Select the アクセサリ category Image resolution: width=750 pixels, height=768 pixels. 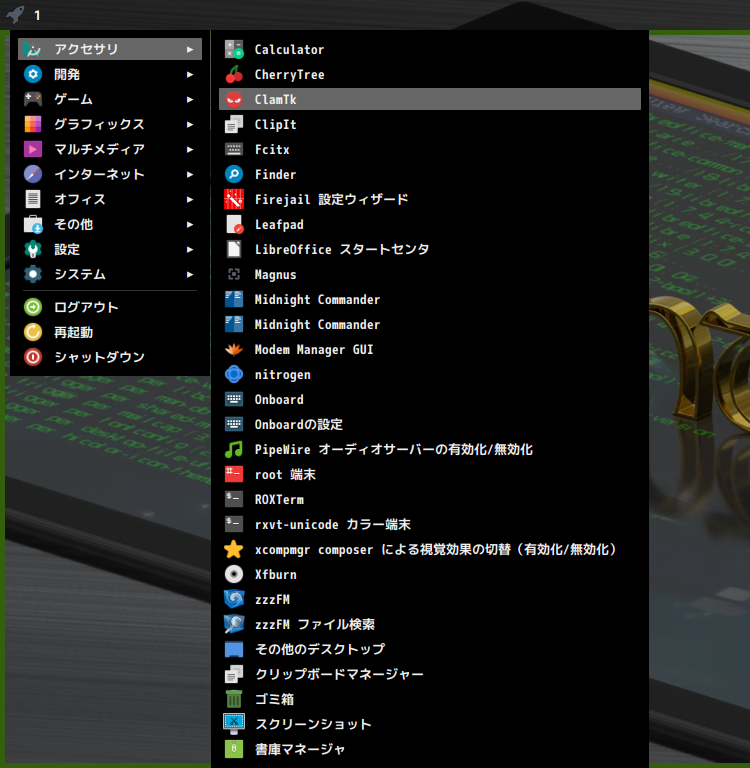click(110, 49)
